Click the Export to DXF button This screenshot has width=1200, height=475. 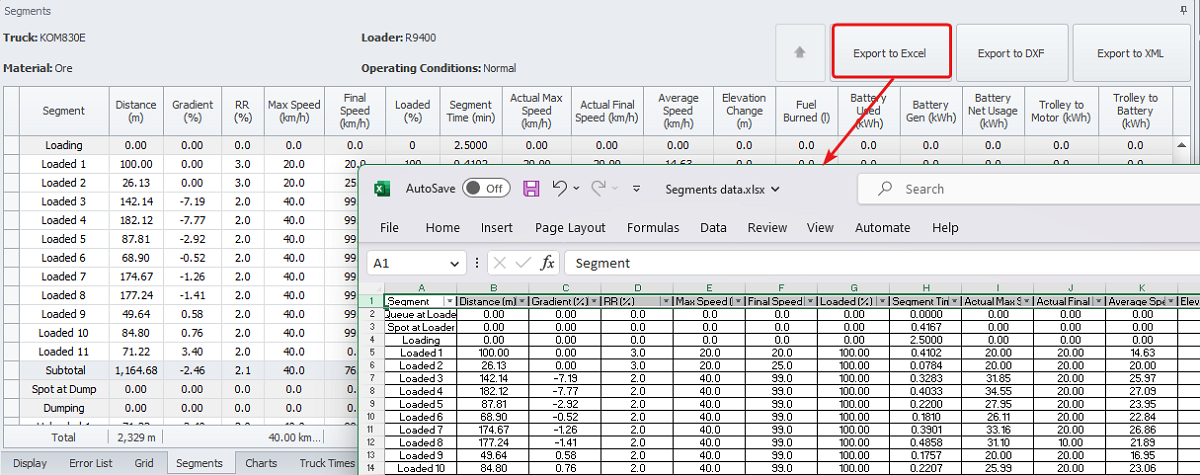[1010, 53]
